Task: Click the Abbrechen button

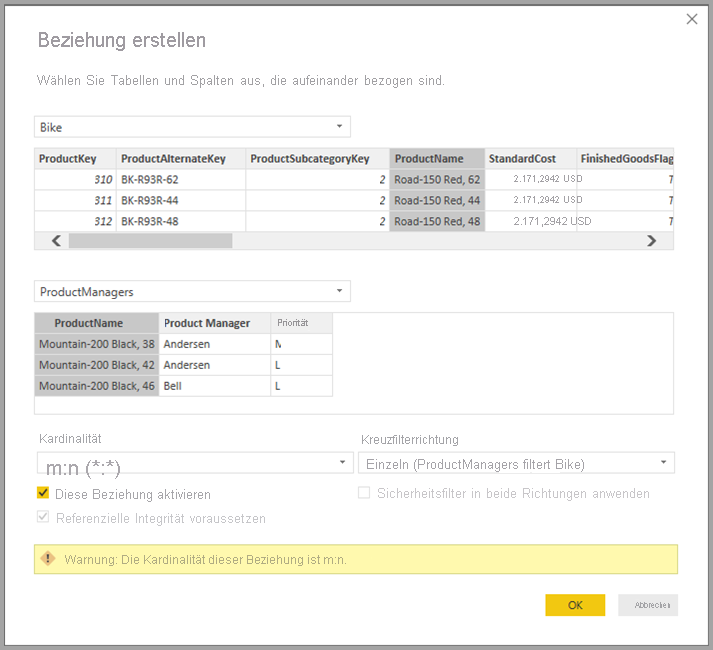Action: [x=648, y=605]
